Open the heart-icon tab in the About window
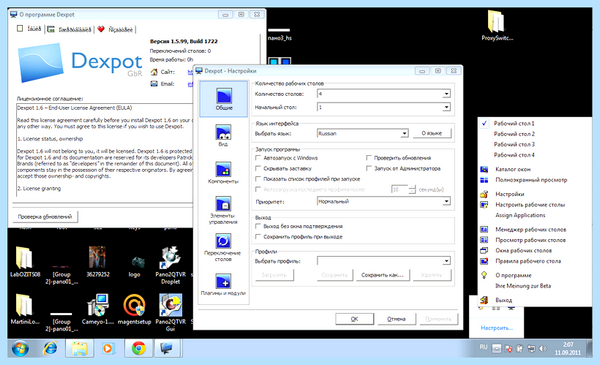 click(116, 29)
